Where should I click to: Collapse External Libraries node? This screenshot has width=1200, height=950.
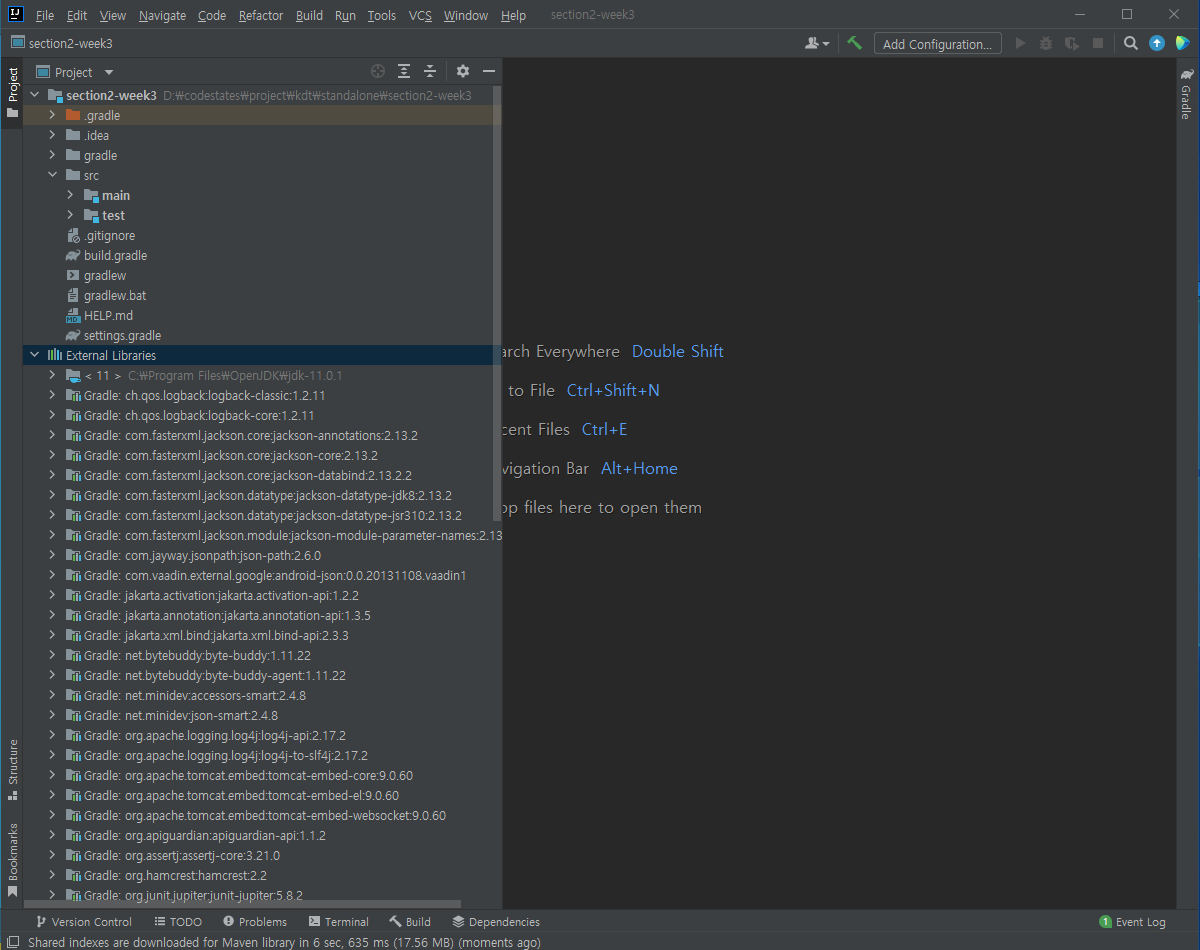[x=35, y=355]
